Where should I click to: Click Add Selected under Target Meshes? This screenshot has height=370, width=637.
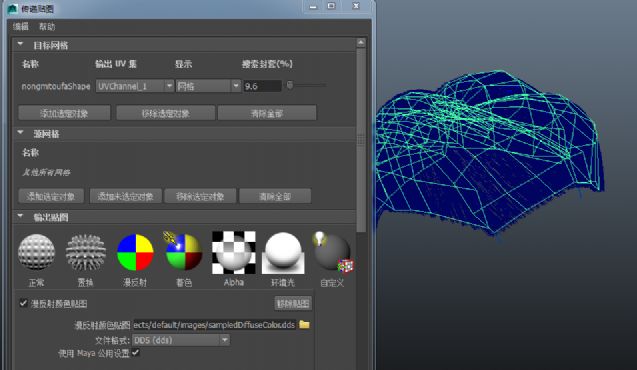(x=64, y=113)
